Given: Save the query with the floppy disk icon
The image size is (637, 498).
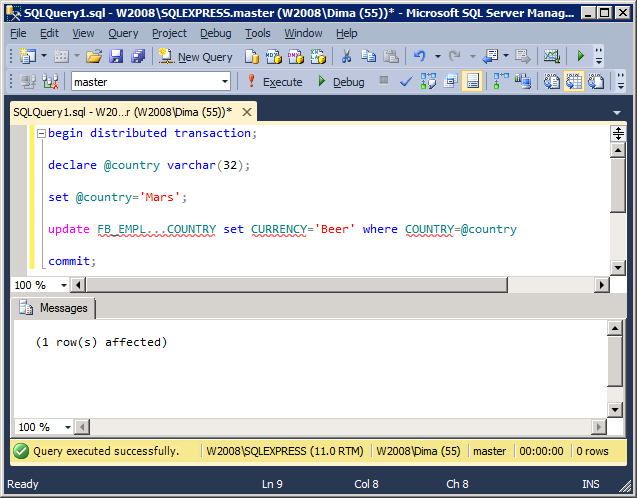Looking at the screenshot, I should [116, 56].
